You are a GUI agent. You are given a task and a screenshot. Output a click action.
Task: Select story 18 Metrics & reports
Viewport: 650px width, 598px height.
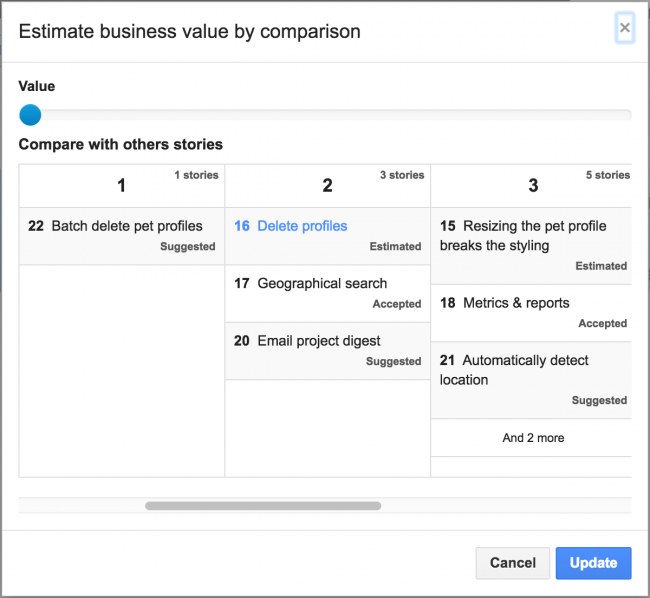(531, 313)
